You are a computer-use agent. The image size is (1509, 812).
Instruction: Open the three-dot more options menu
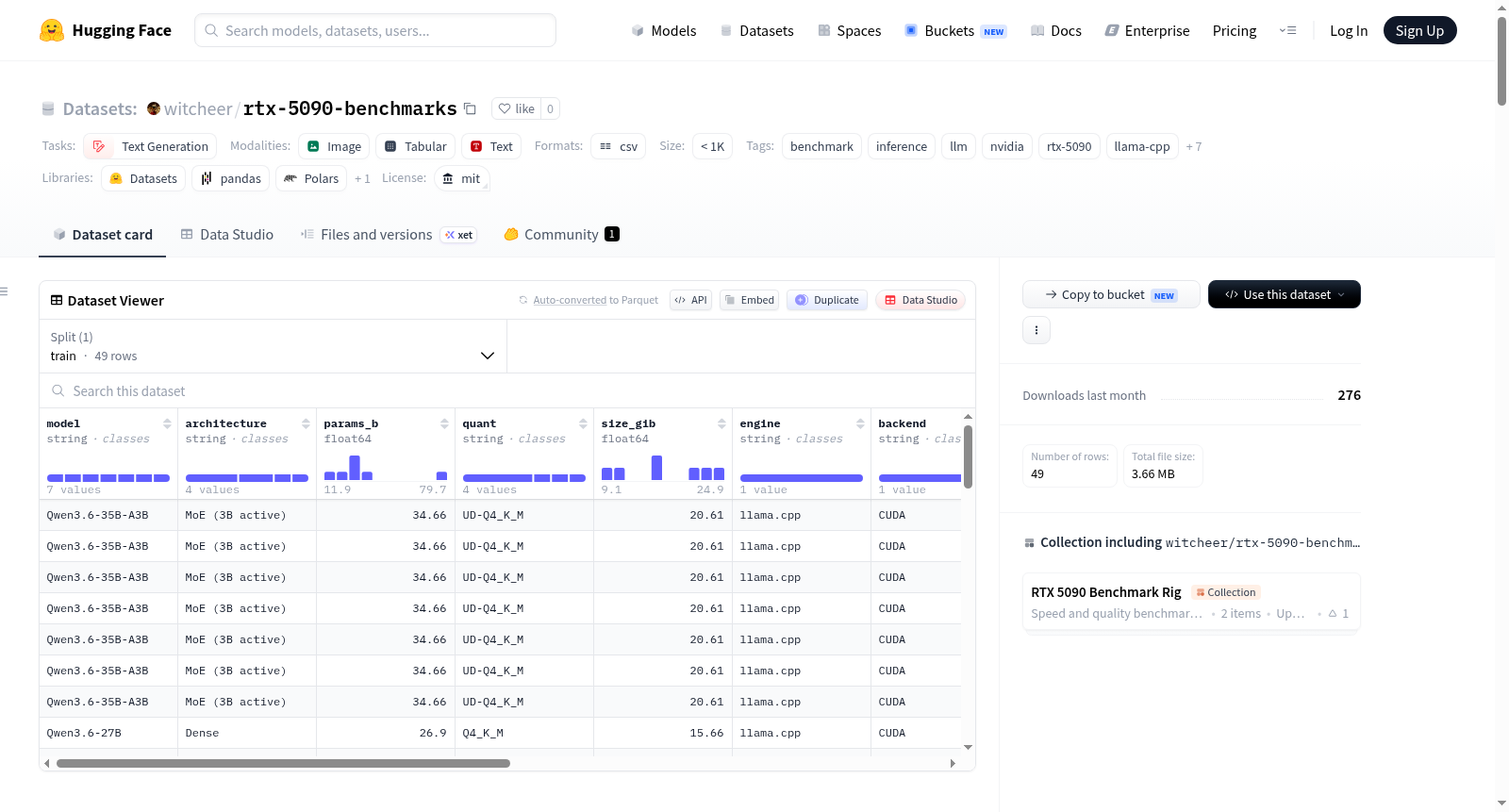1036,330
